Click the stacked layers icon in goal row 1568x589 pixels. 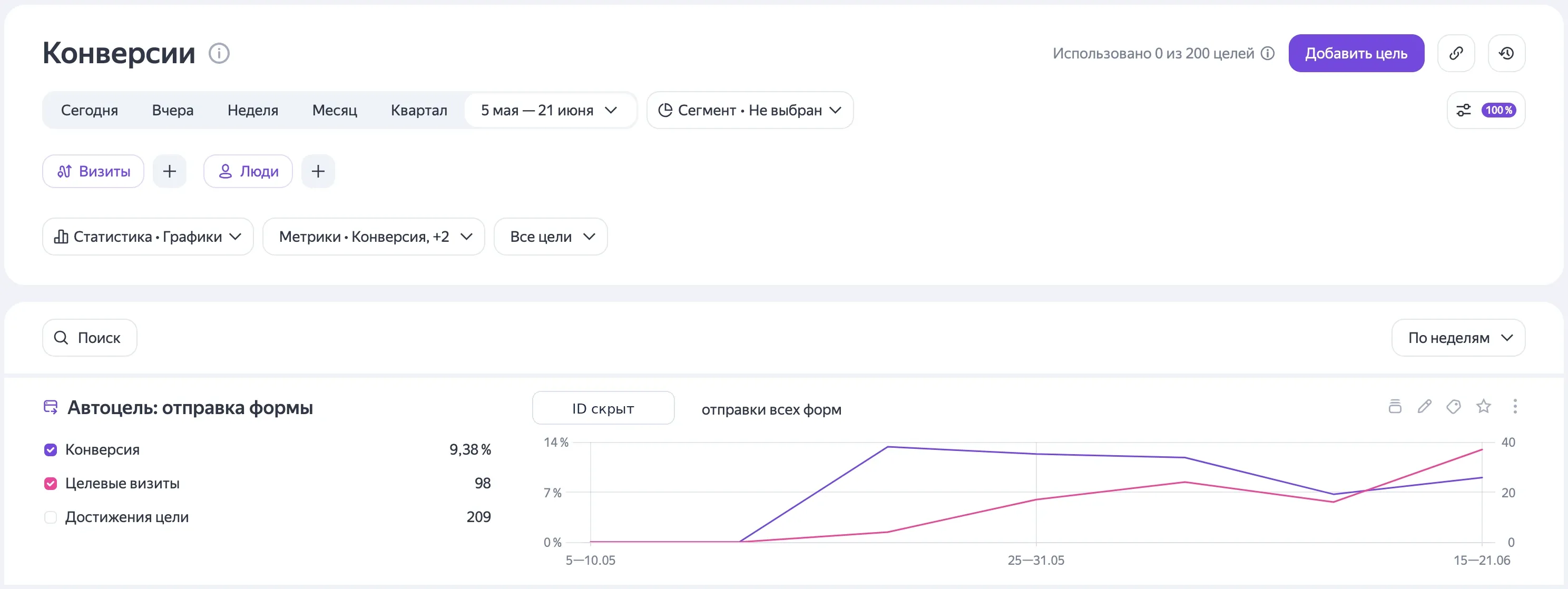coord(1395,407)
